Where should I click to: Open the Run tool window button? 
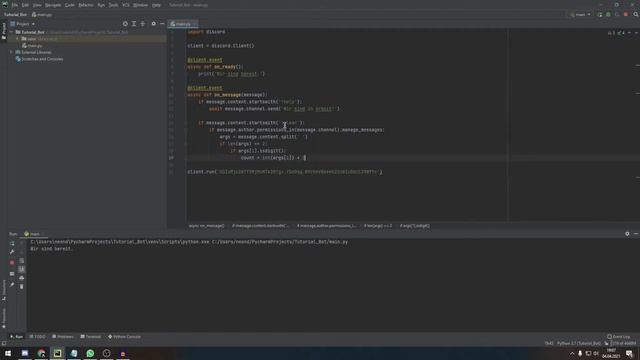pos(17,337)
